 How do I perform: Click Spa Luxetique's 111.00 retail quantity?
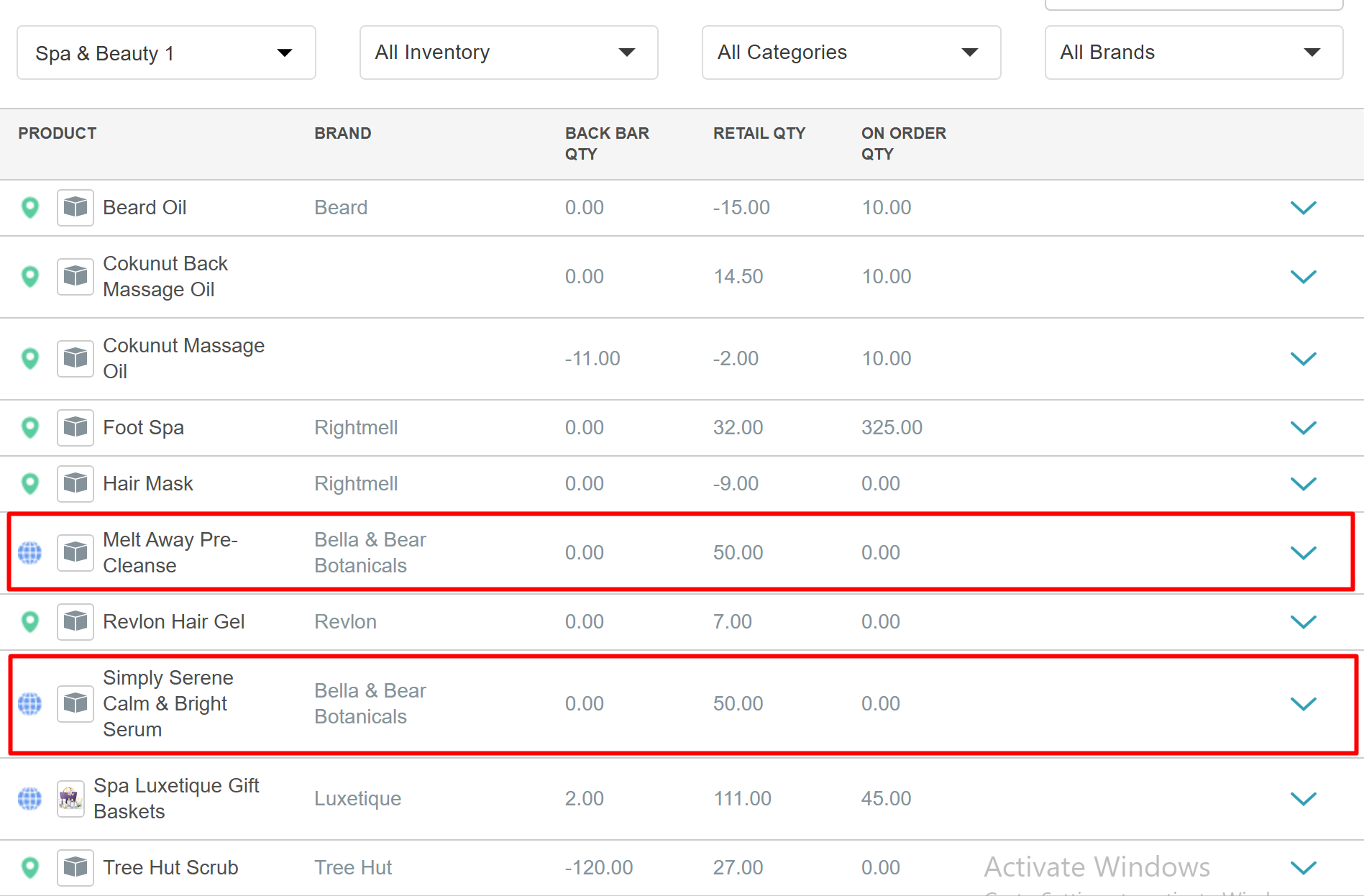(x=742, y=799)
